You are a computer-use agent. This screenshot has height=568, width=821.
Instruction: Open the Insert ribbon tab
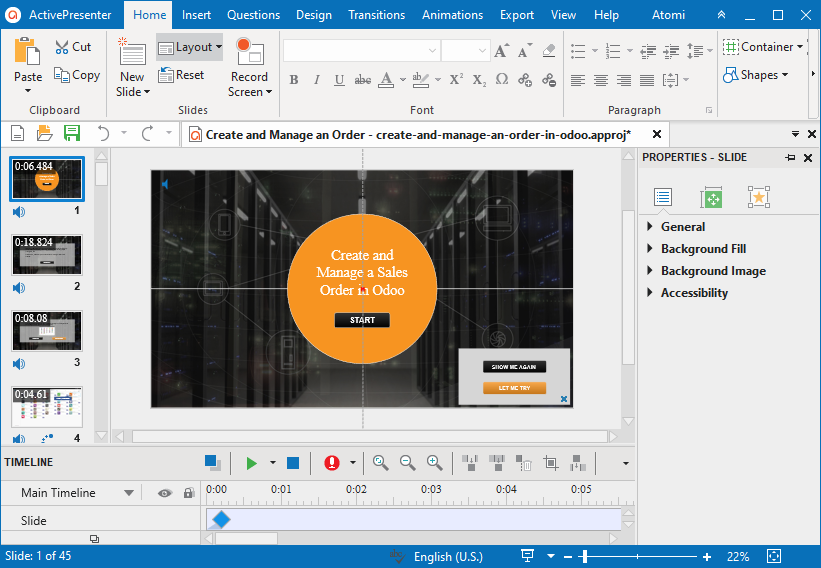click(196, 15)
